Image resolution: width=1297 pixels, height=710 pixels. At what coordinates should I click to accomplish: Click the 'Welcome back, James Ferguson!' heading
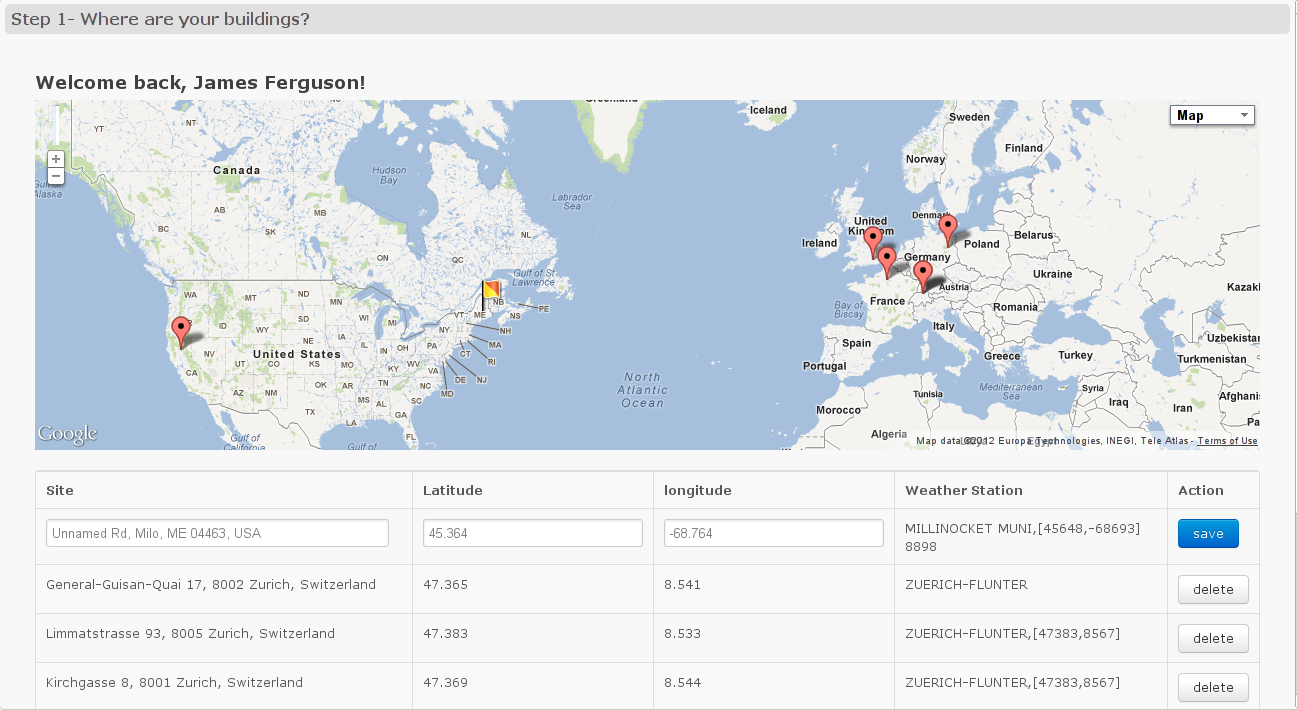[x=200, y=82]
